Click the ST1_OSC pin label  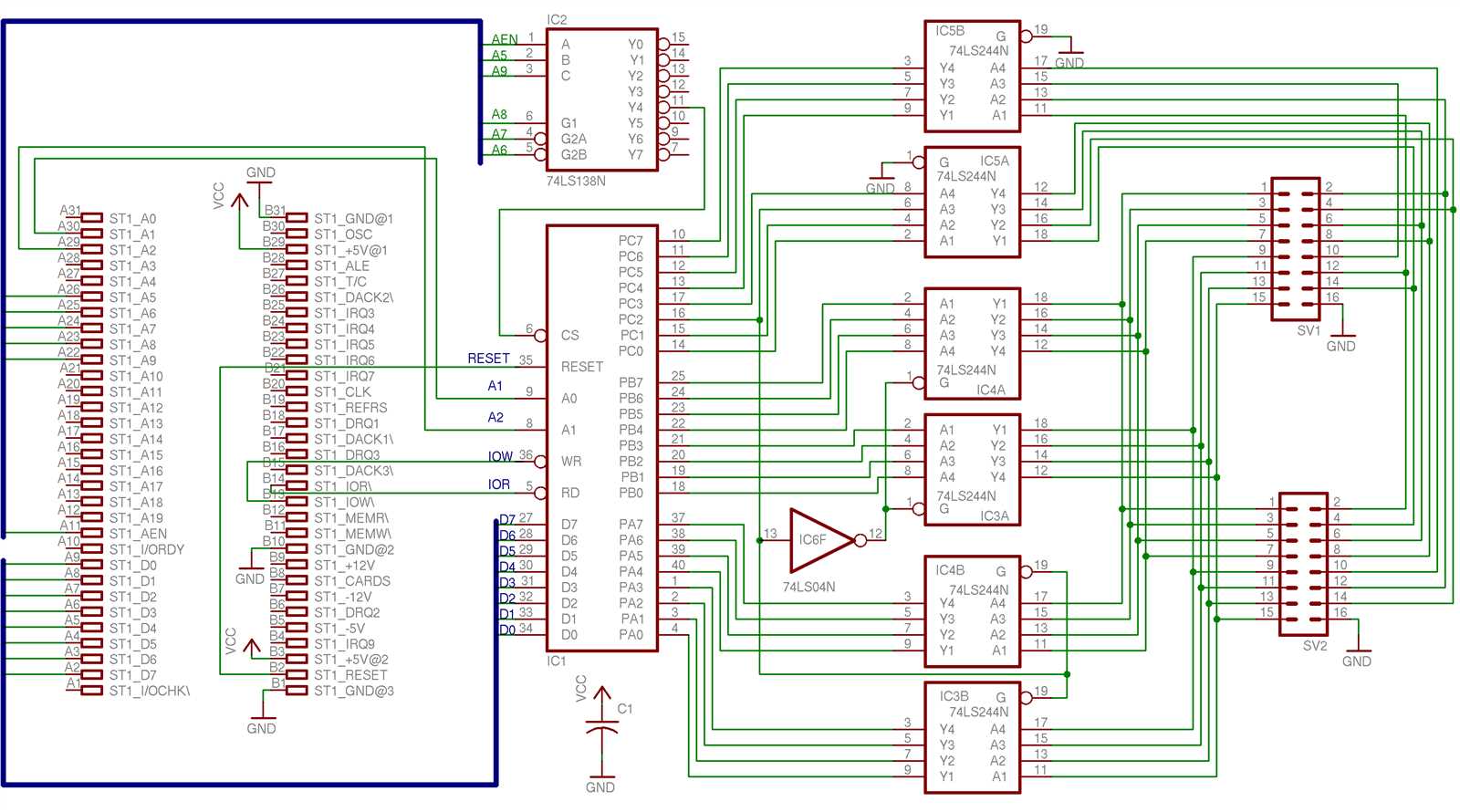point(343,234)
